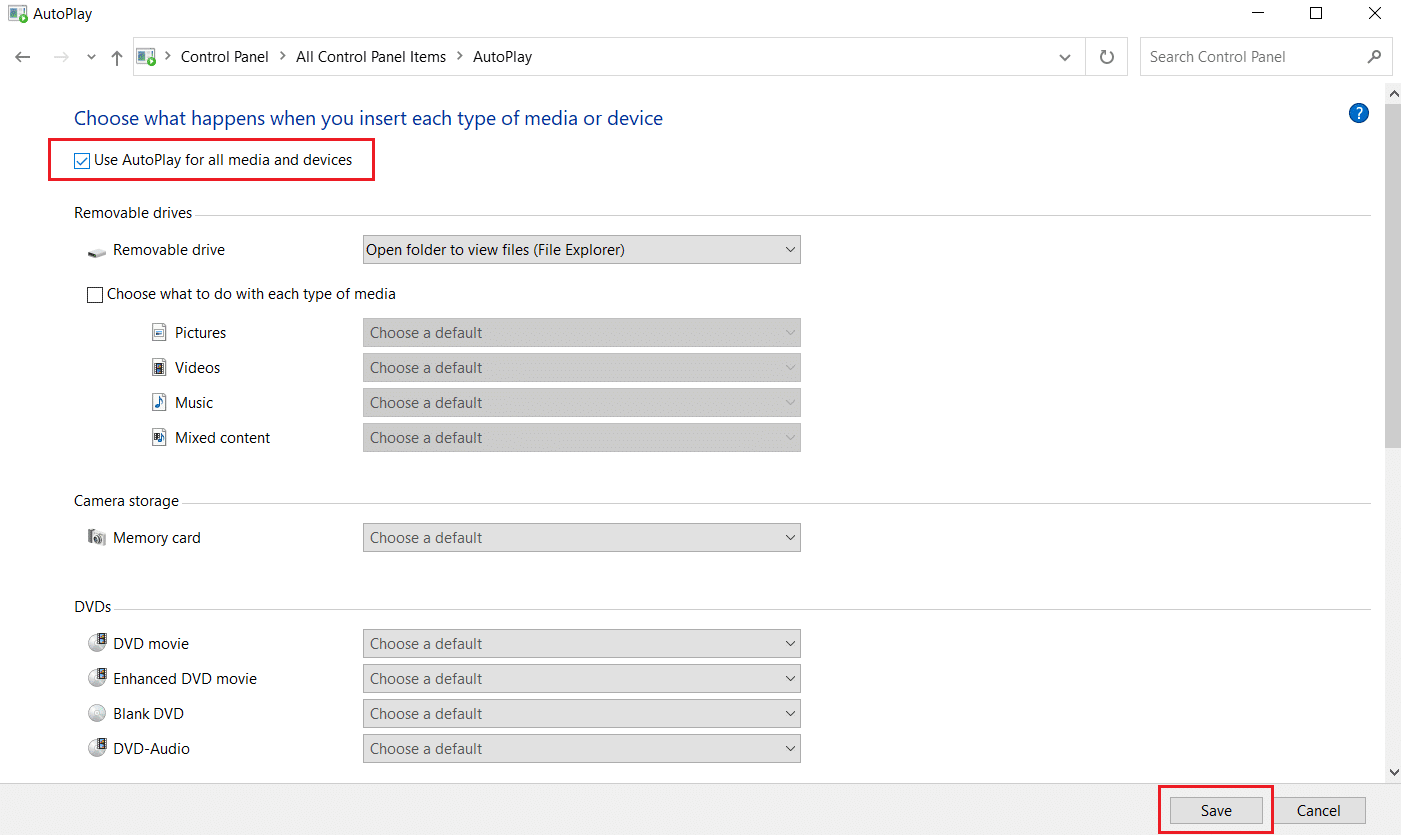Click the Search Control Panel field
The width and height of the screenshot is (1401, 835).
click(1254, 57)
